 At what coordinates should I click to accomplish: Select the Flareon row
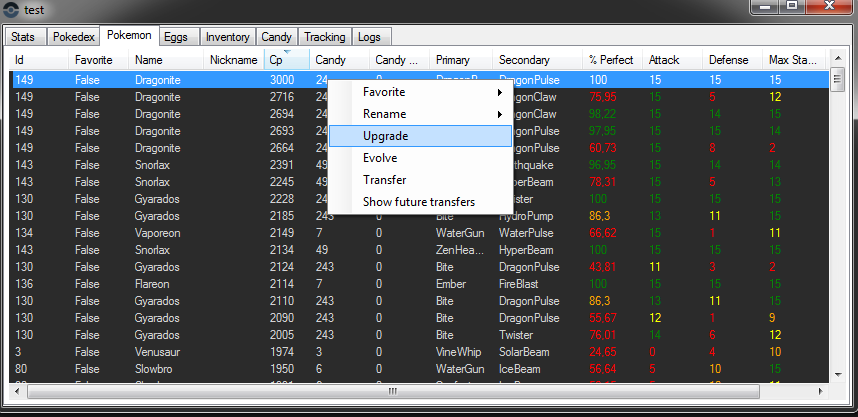[x=420, y=283]
